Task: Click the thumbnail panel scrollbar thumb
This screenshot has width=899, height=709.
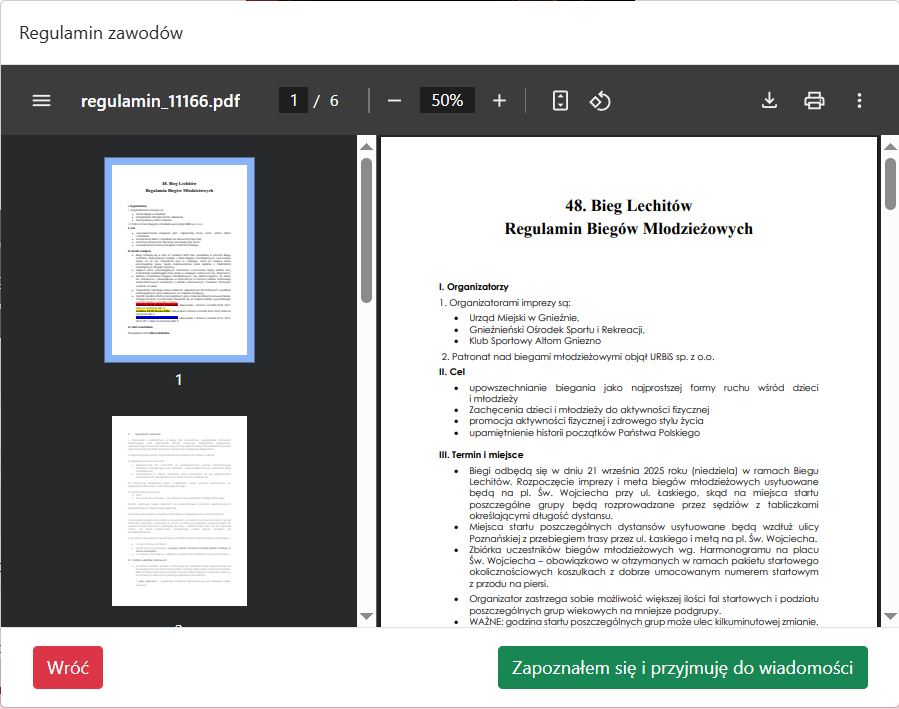Action: tap(366, 230)
